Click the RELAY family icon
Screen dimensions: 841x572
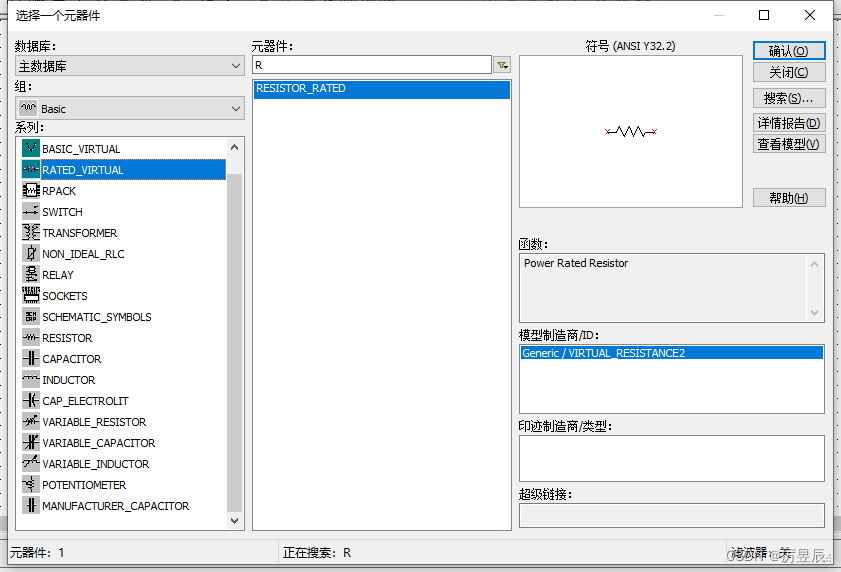coord(30,275)
